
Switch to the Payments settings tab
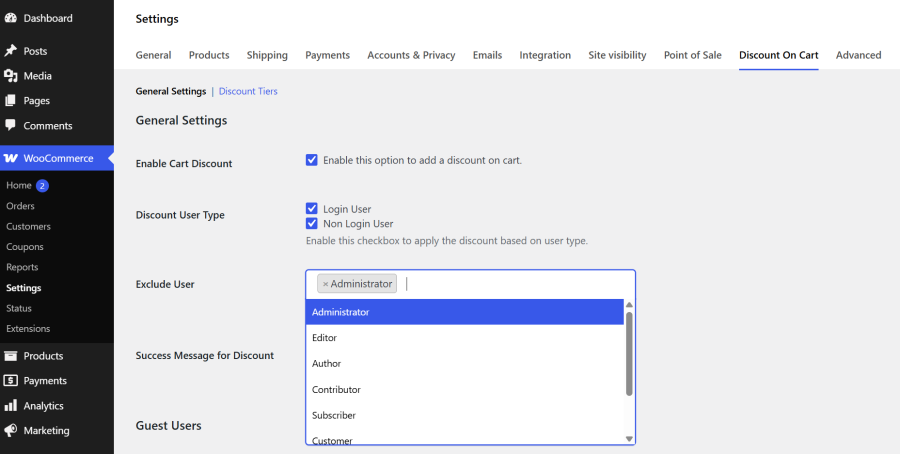click(327, 55)
